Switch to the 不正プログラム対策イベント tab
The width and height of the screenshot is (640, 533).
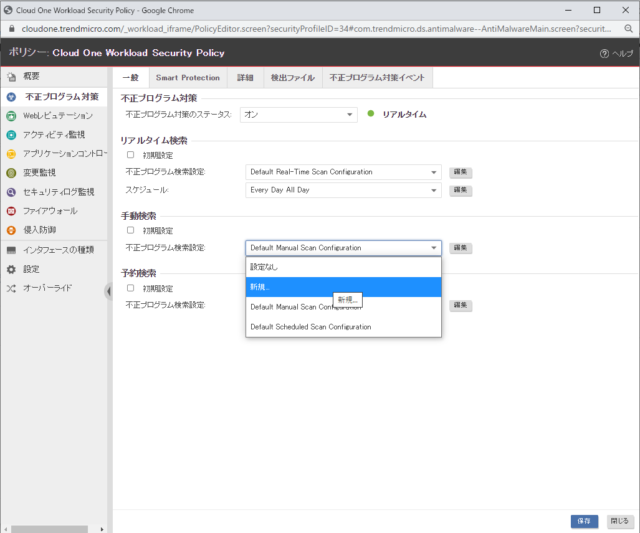pos(377,78)
